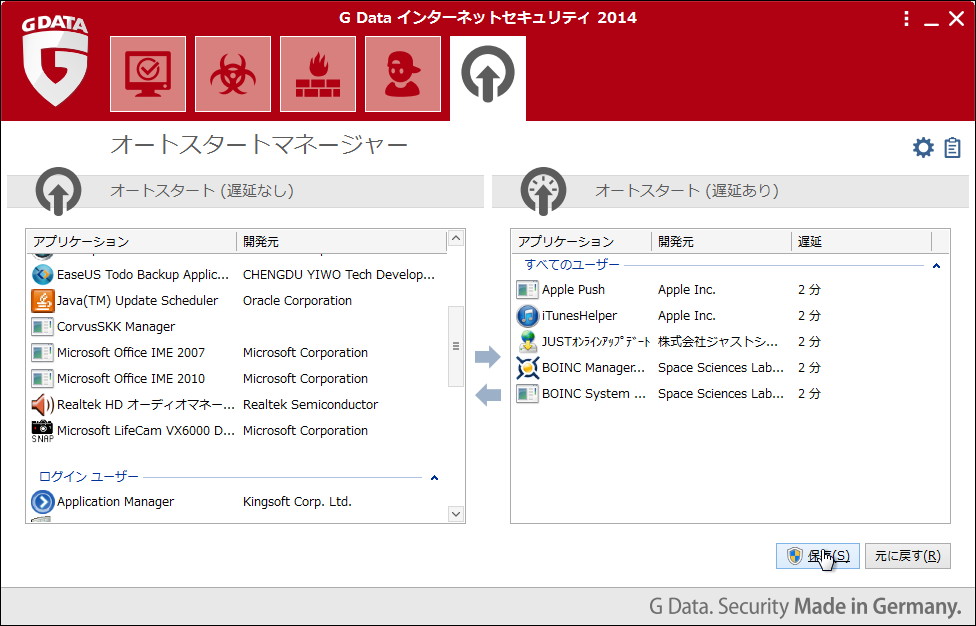976x626 pixels.
Task: Move entry to delayed autostart with right arrow
Action: (487, 357)
